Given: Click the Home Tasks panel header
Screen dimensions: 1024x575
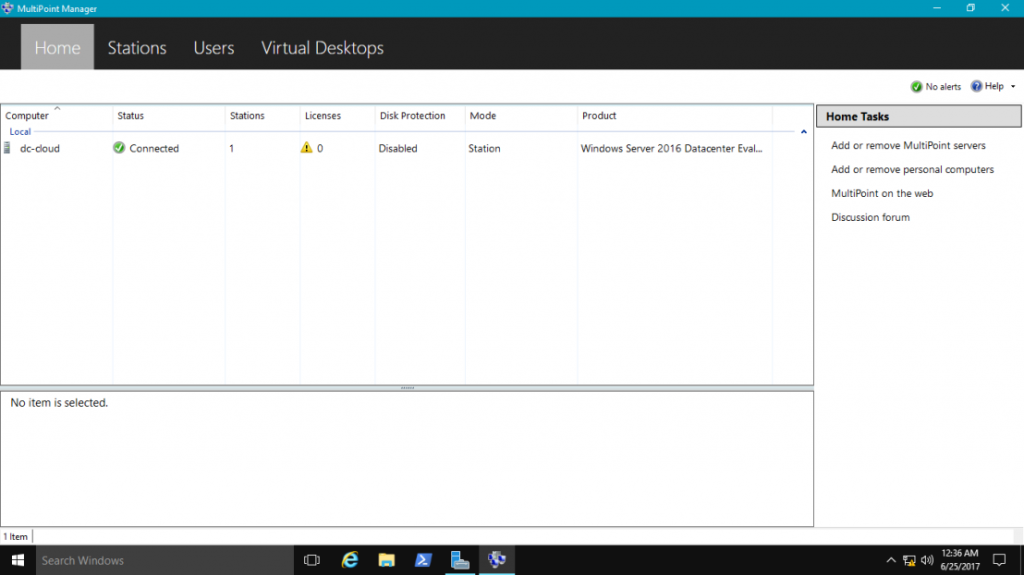Looking at the screenshot, I should point(919,116).
